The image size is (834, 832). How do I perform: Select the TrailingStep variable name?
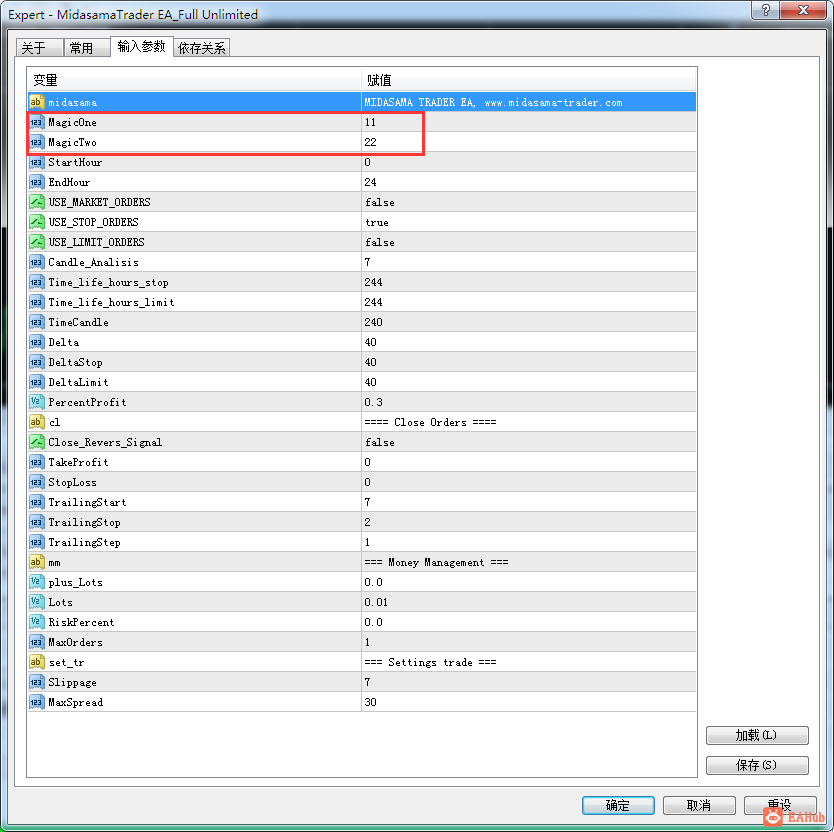point(85,543)
